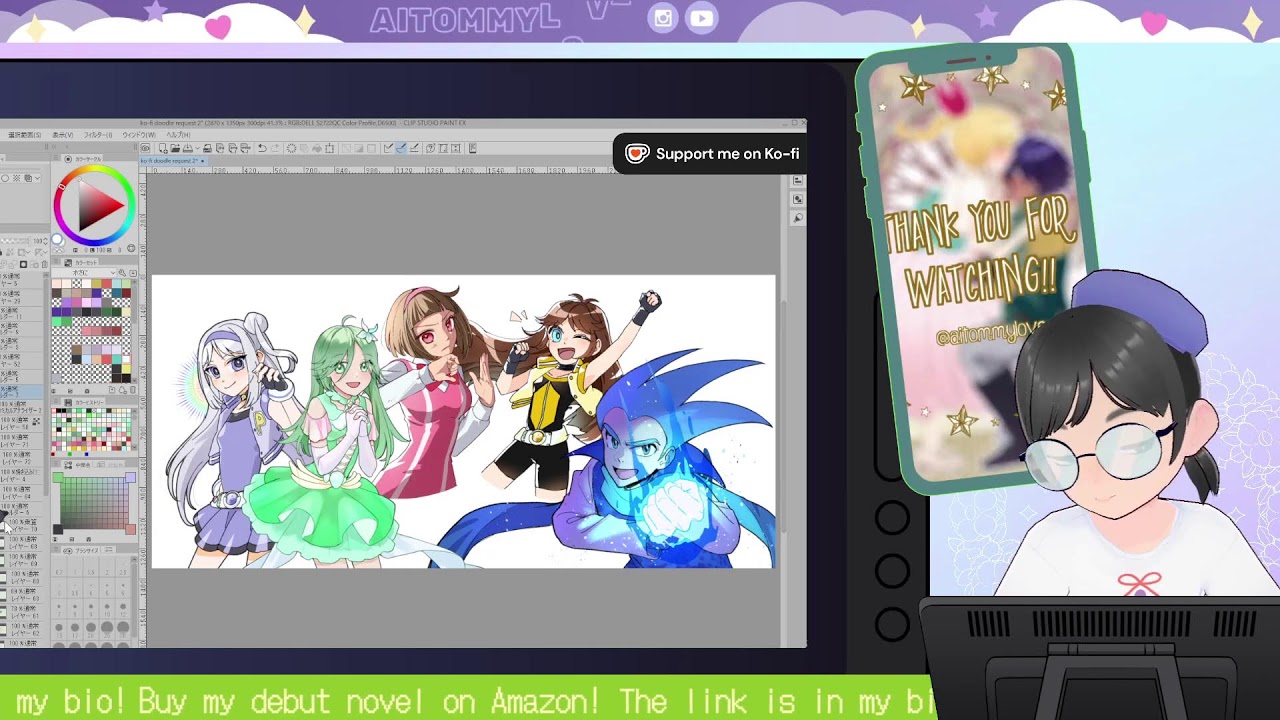Click the dotted-circle Clear icon in toolbar
Image resolution: width=1280 pixels, height=720 pixels.
coord(291,148)
